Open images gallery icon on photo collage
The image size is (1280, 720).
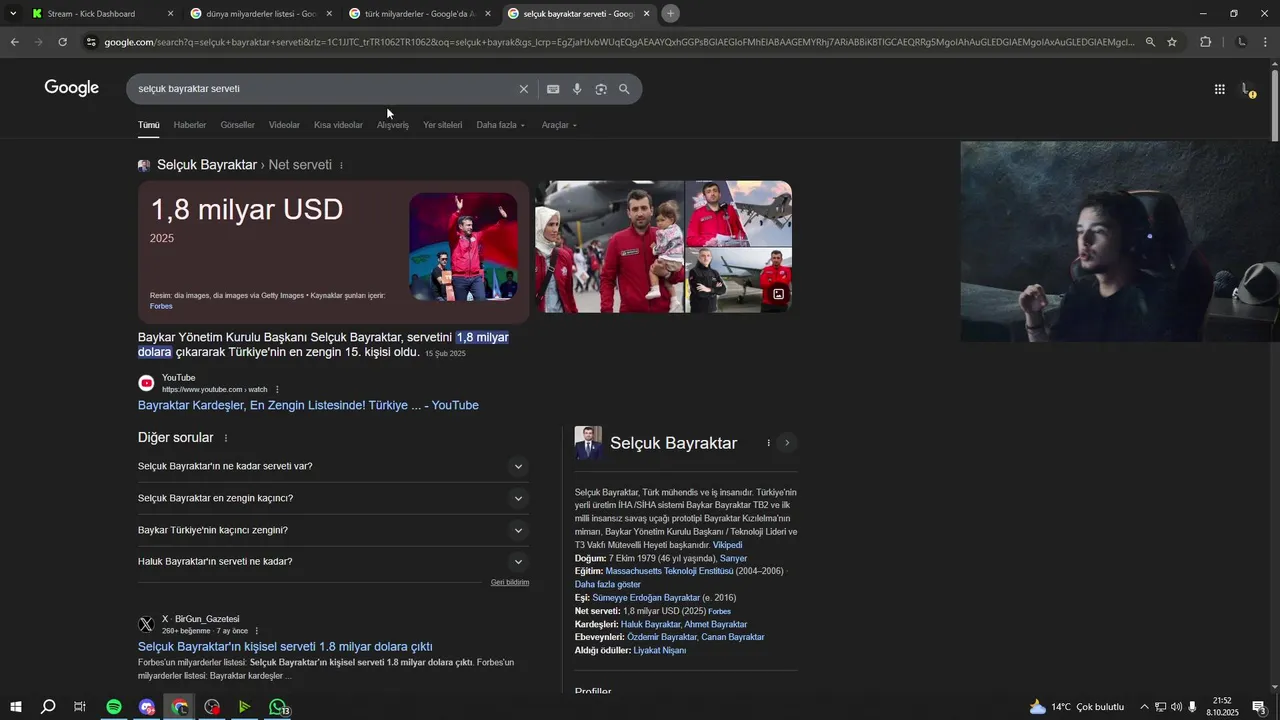pos(778,294)
